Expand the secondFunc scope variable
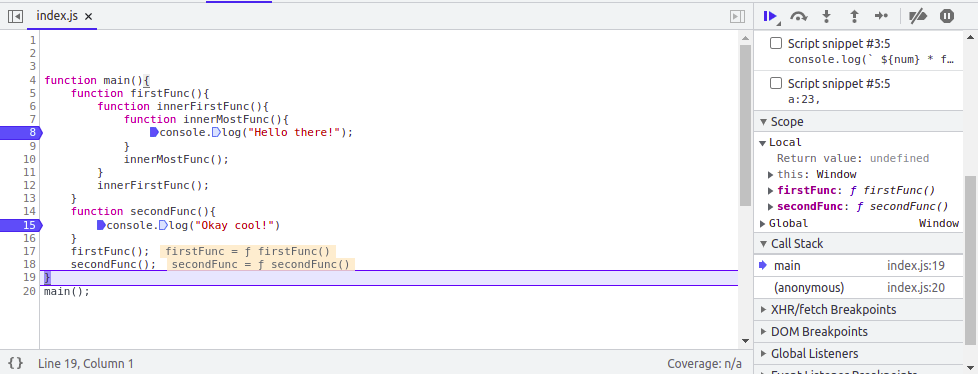 (771, 207)
